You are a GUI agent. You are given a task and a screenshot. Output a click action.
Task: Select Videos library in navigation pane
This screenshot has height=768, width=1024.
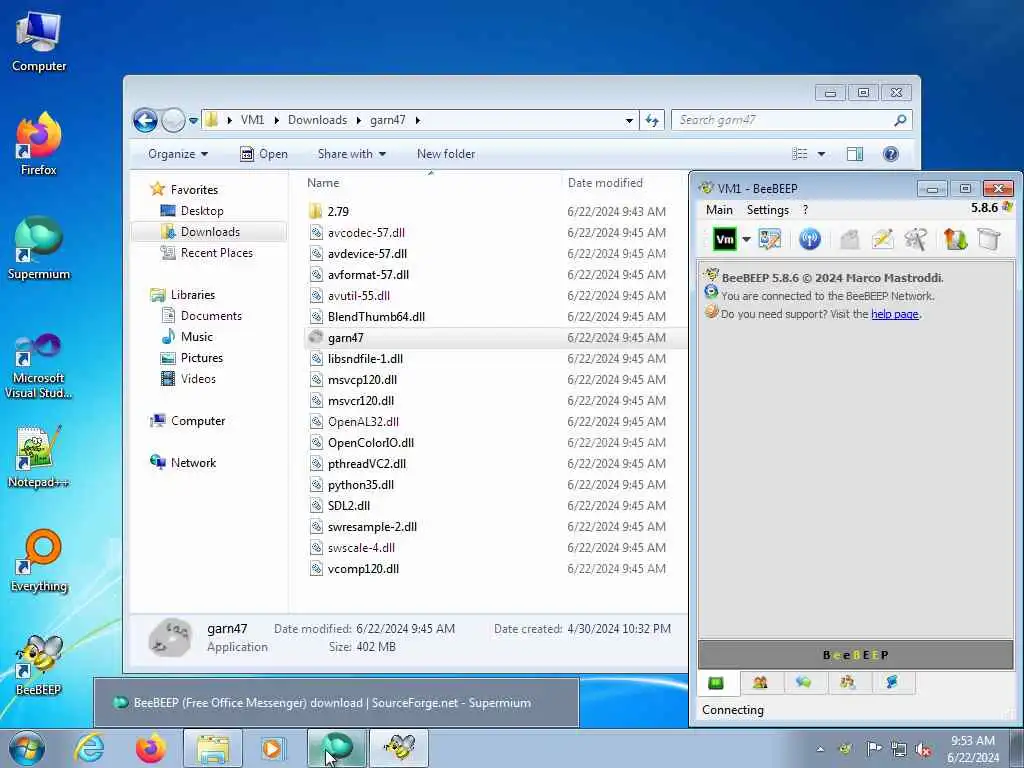[198, 379]
